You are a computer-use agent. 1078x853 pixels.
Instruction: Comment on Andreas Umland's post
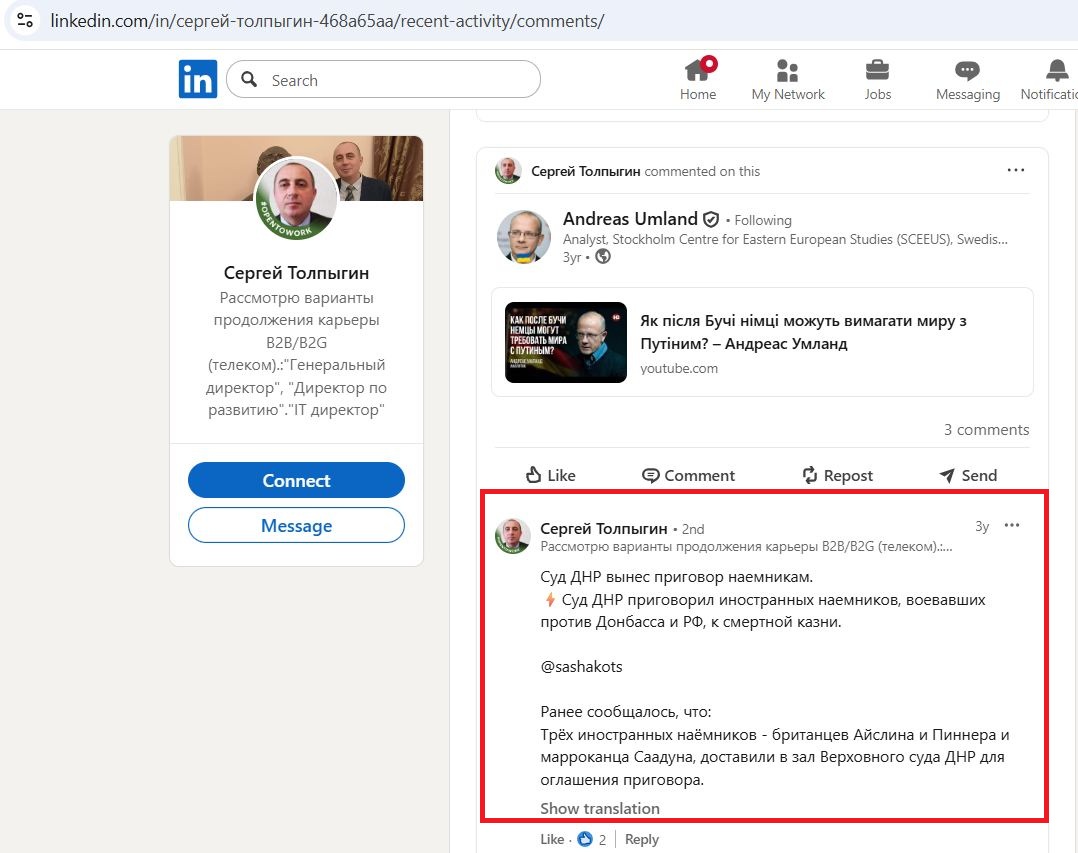pyautogui.click(x=688, y=475)
